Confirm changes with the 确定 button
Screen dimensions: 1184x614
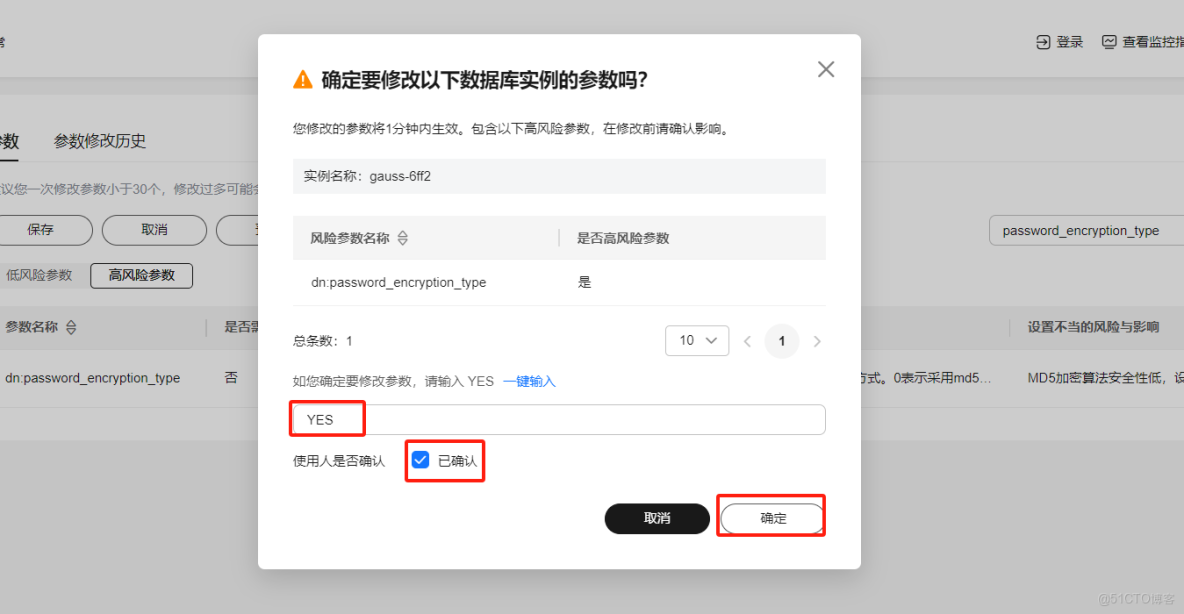(771, 516)
